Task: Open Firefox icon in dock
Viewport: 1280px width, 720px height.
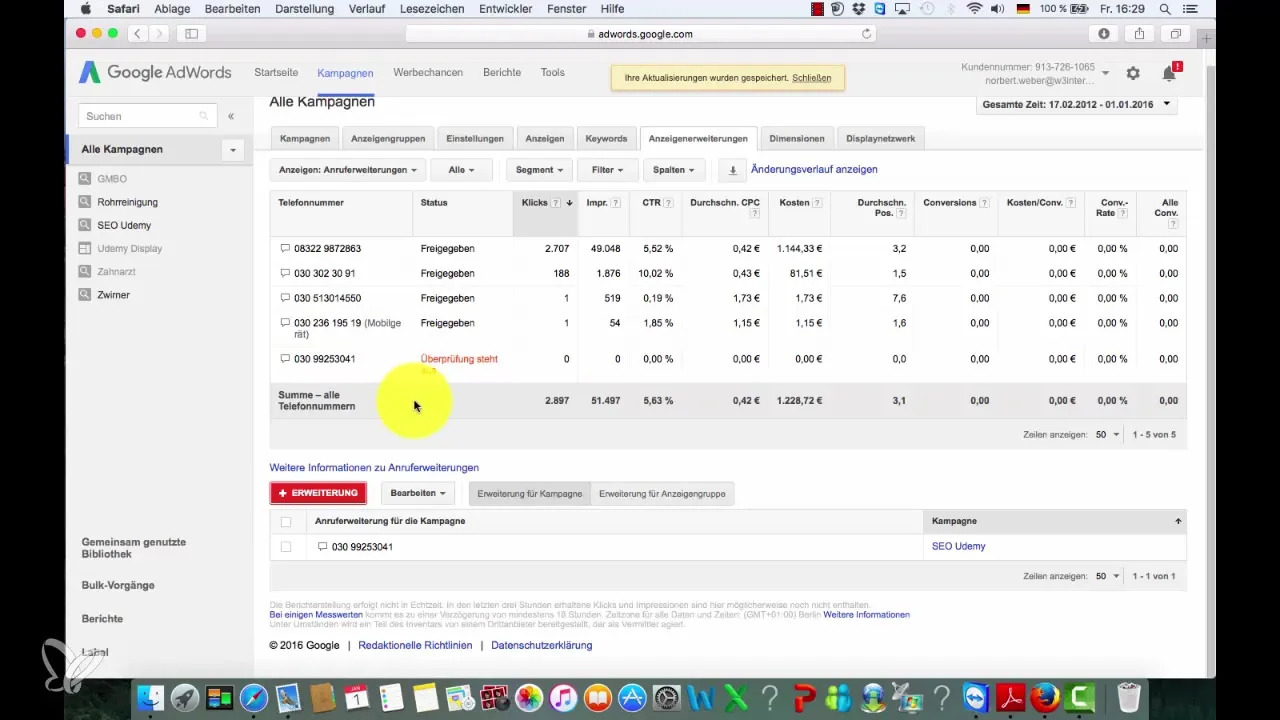Action: (1045, 697)
